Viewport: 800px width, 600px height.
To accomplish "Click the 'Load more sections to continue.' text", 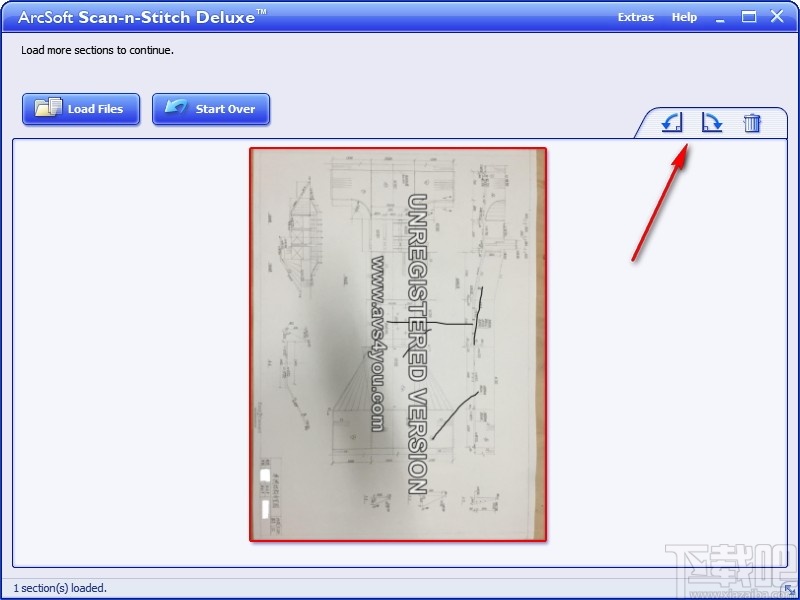I will coord(97,50).
